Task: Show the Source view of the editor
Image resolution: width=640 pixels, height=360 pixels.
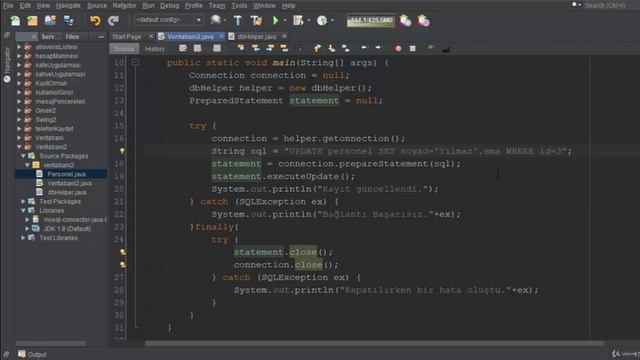Action: pyautogui.click(x=124, y=49)
